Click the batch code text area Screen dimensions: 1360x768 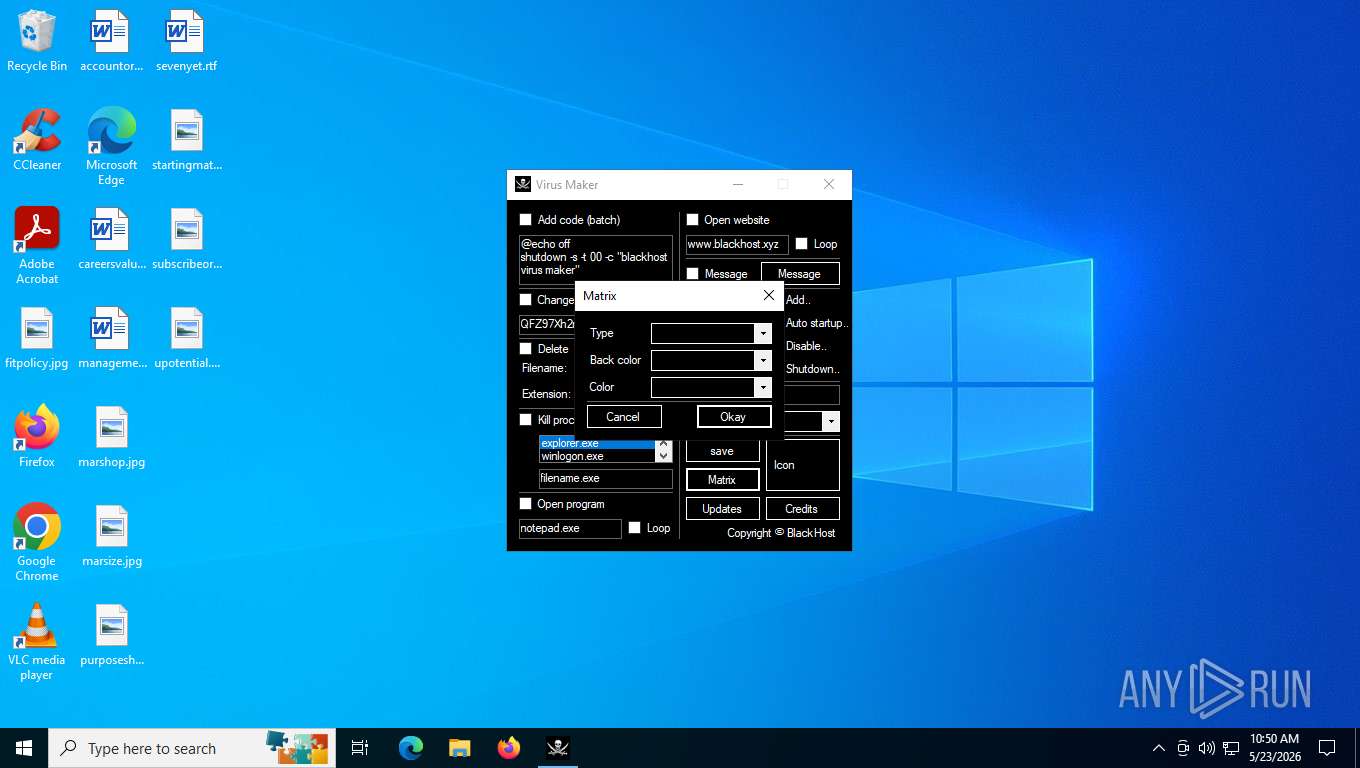pyautogui.click(x=595, y=259)
